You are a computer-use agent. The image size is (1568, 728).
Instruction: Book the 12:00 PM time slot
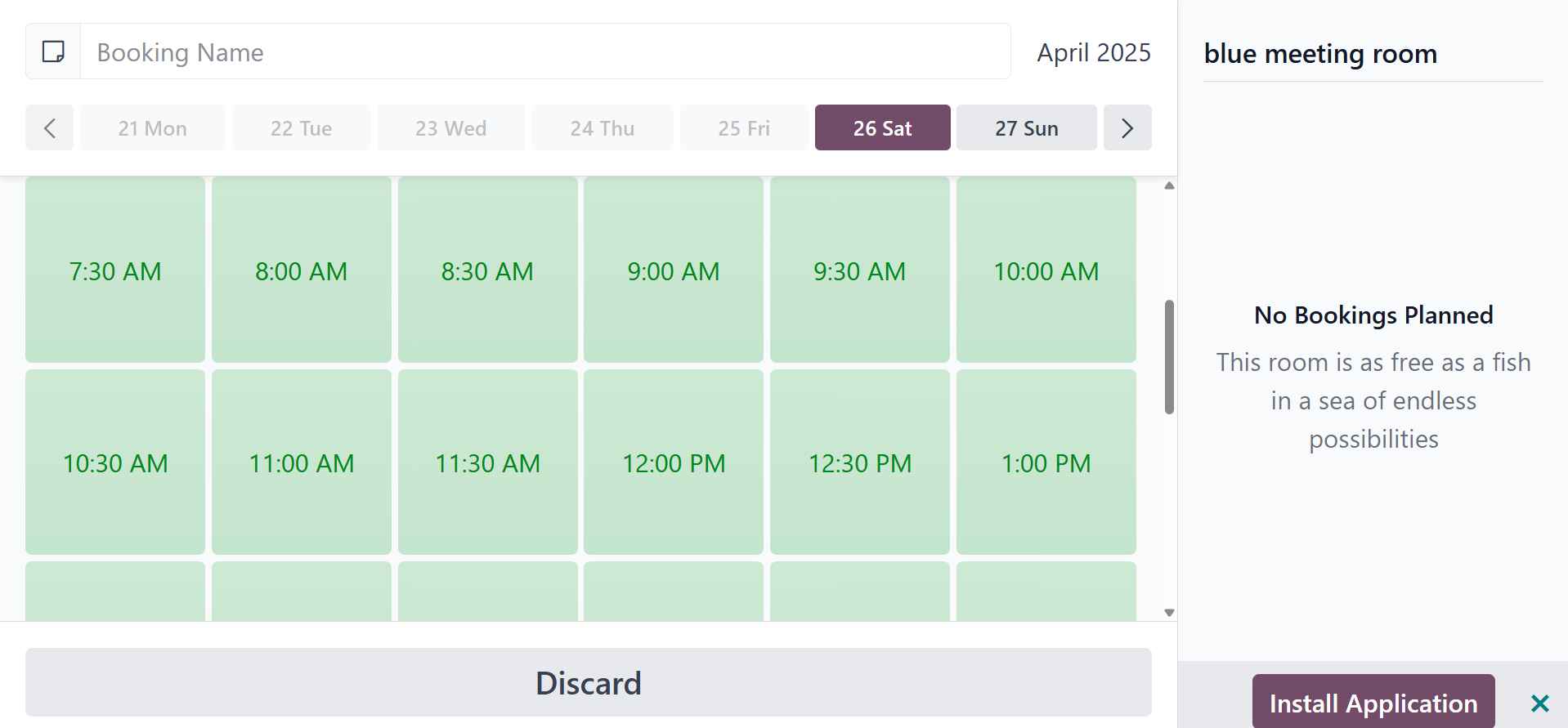click(x=673, y=462)
